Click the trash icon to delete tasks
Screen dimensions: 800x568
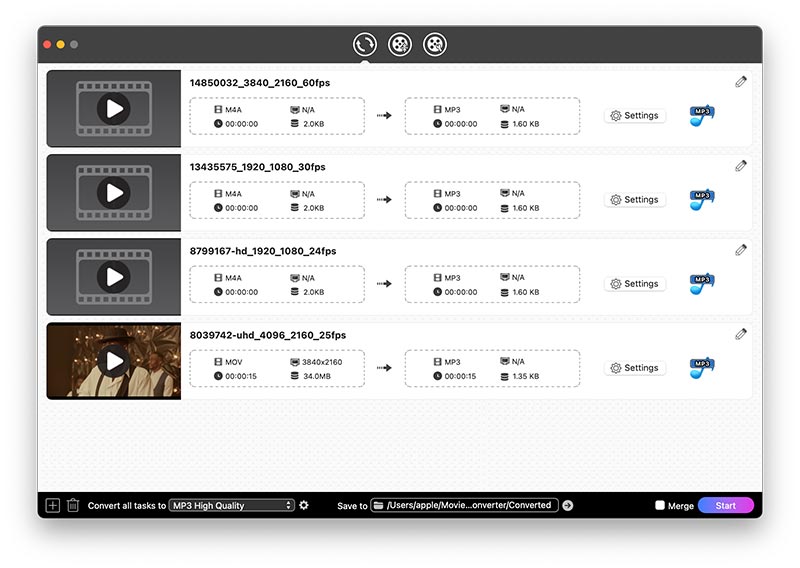coord(73,505)
